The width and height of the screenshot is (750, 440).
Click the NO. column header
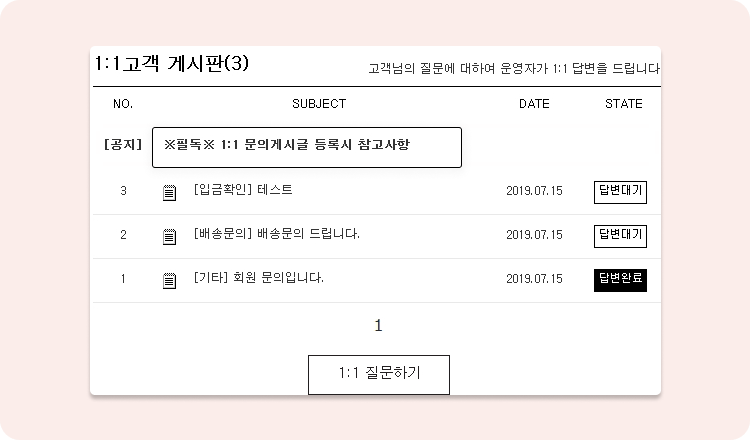(x=123, y=104)
